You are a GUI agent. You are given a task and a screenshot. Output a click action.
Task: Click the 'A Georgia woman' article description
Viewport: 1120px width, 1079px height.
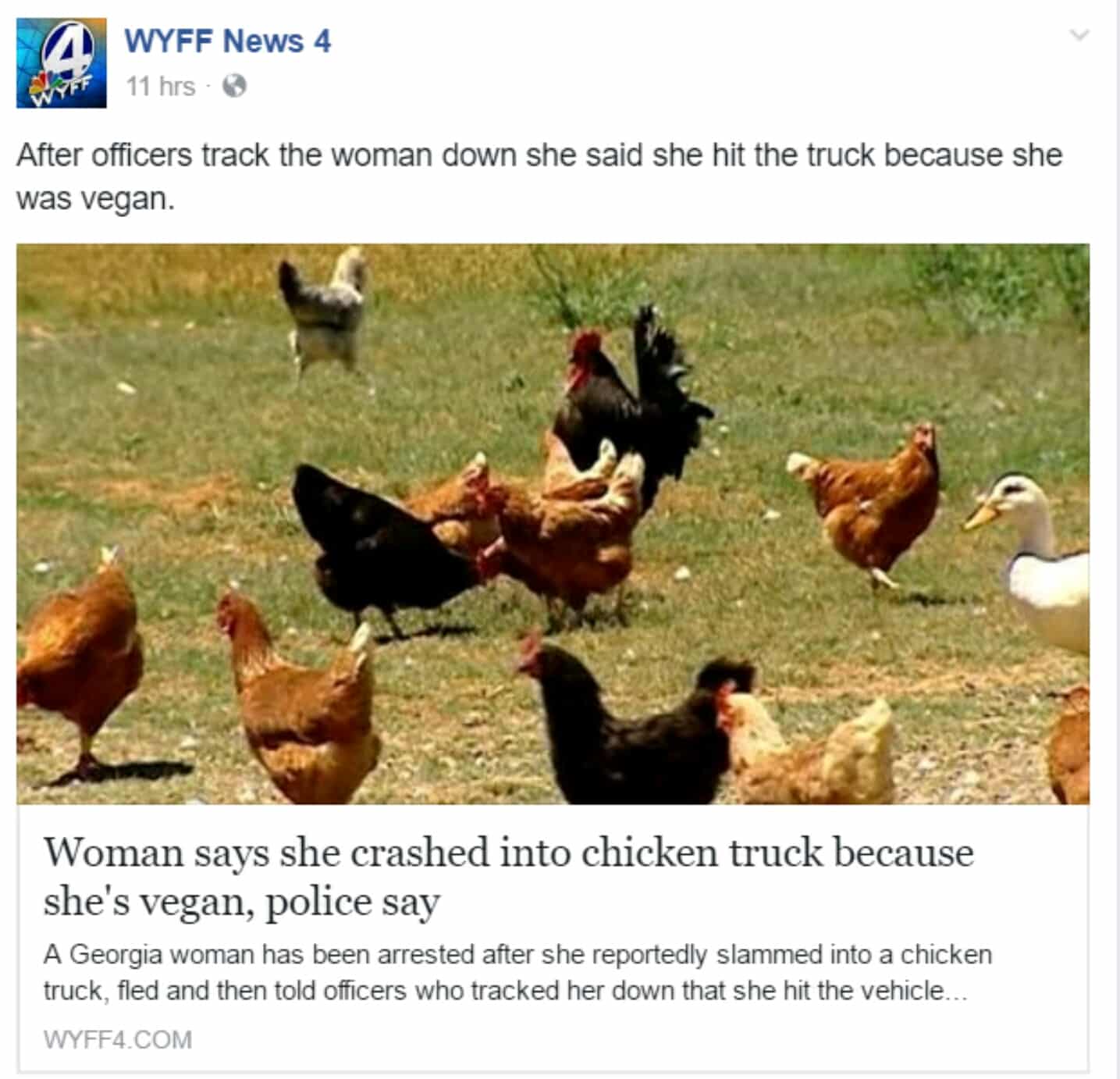pos(517,973)
